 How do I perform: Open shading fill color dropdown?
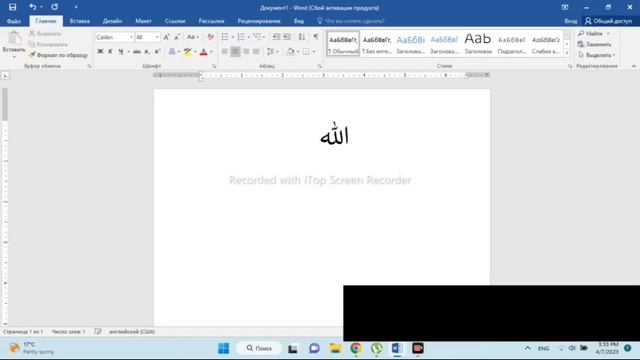298,51
